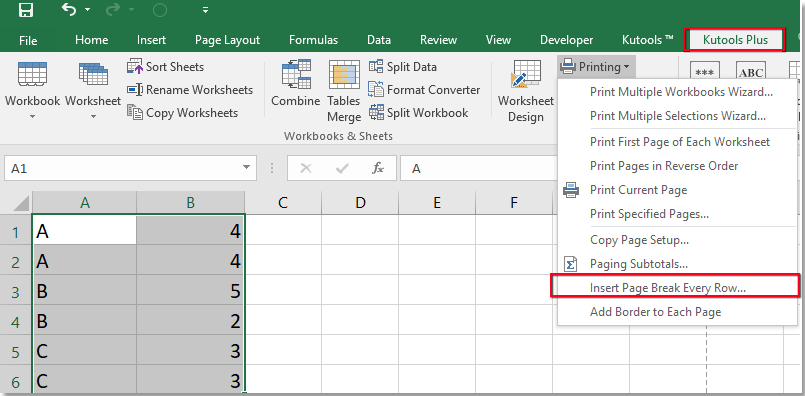Switch to the Insert tab
Image resolution: width=805 pixels, height=396 pixels.
coord(151,40)
